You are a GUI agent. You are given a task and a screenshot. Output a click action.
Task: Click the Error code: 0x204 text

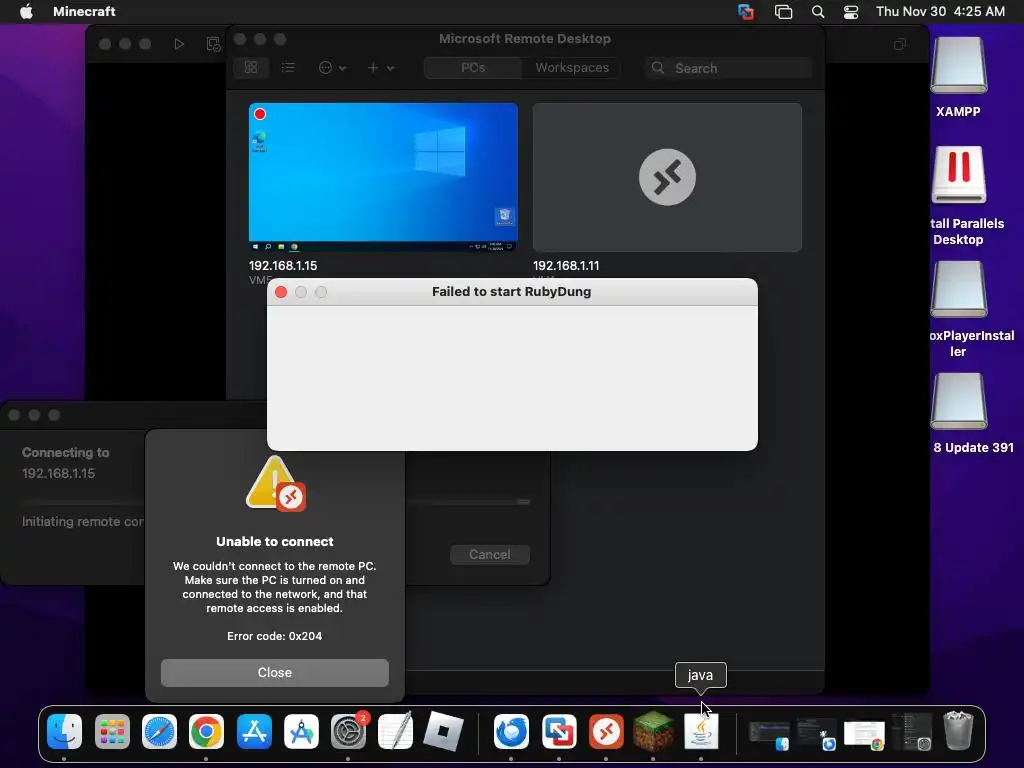click(x=274, y=636)
